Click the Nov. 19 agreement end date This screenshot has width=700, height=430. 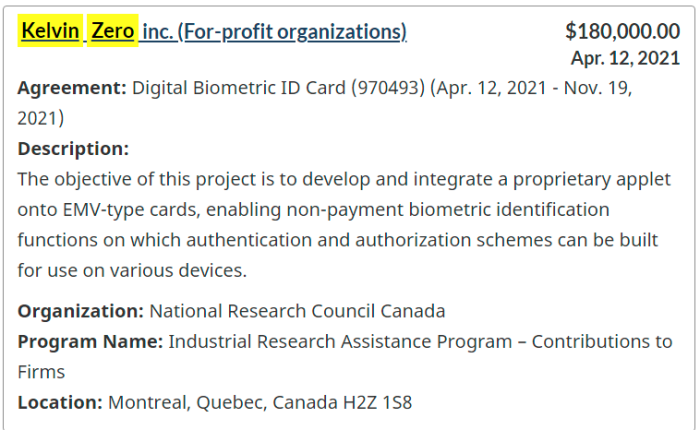[x=598, y=88]
